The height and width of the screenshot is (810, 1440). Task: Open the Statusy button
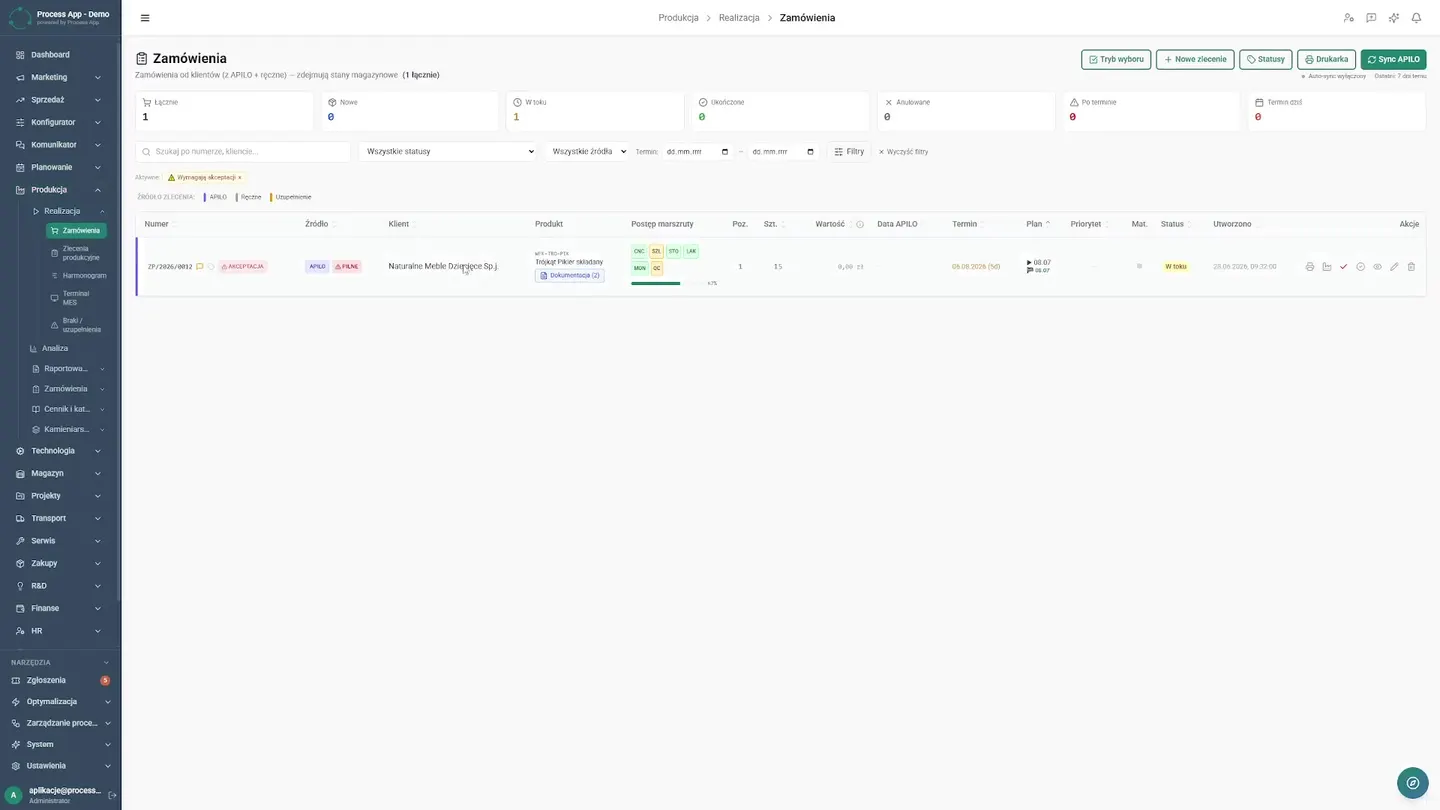coord(1266,59)
